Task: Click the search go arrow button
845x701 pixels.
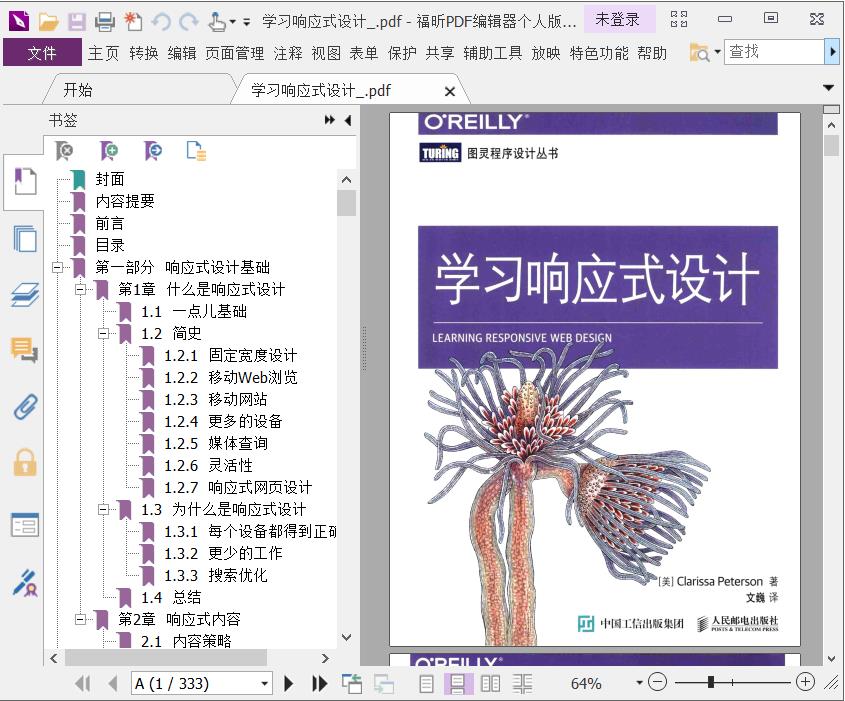Action: (x=833, y=52)
